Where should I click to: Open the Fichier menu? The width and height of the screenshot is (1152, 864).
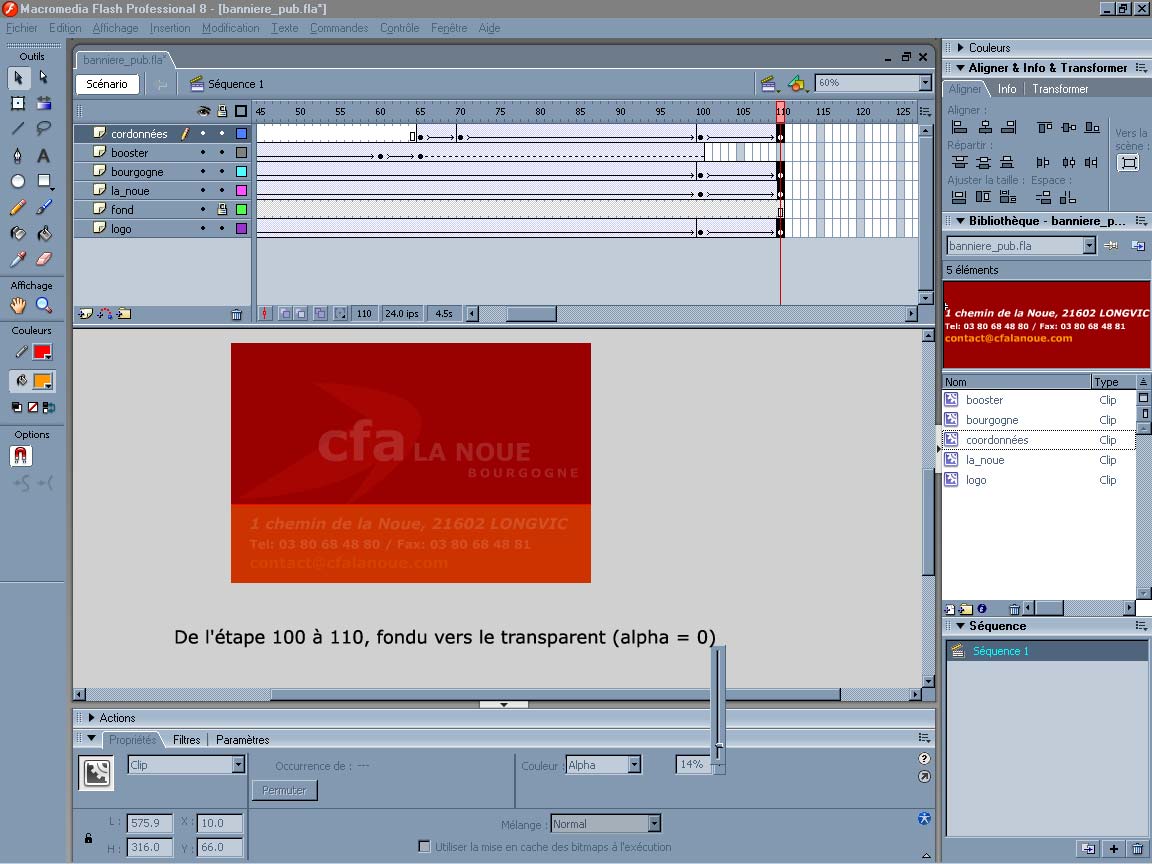click(x=21, y=28)
